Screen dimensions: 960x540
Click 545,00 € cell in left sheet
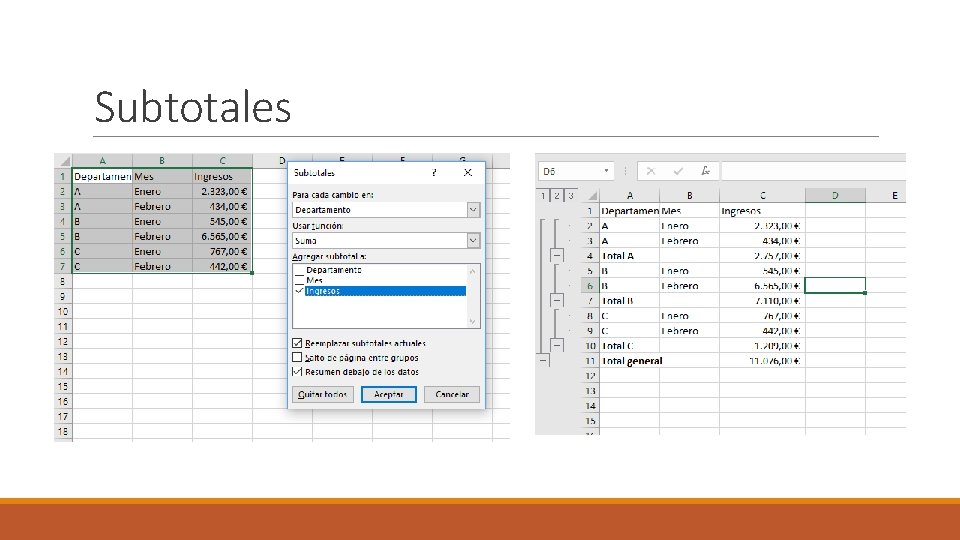tap(222, 222)
